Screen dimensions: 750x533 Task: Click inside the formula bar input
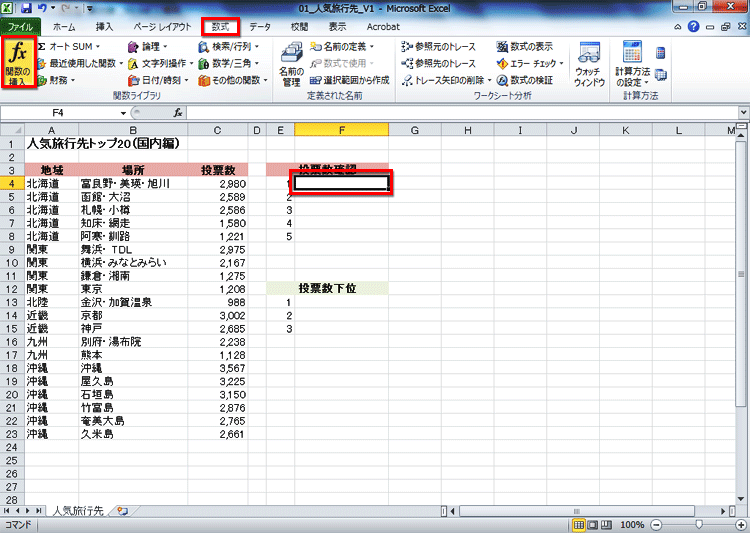pos(462,113)
